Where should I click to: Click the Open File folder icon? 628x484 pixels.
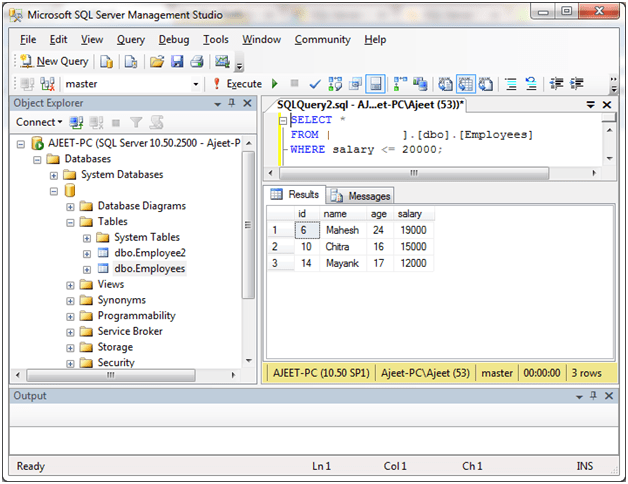(156, 61)
